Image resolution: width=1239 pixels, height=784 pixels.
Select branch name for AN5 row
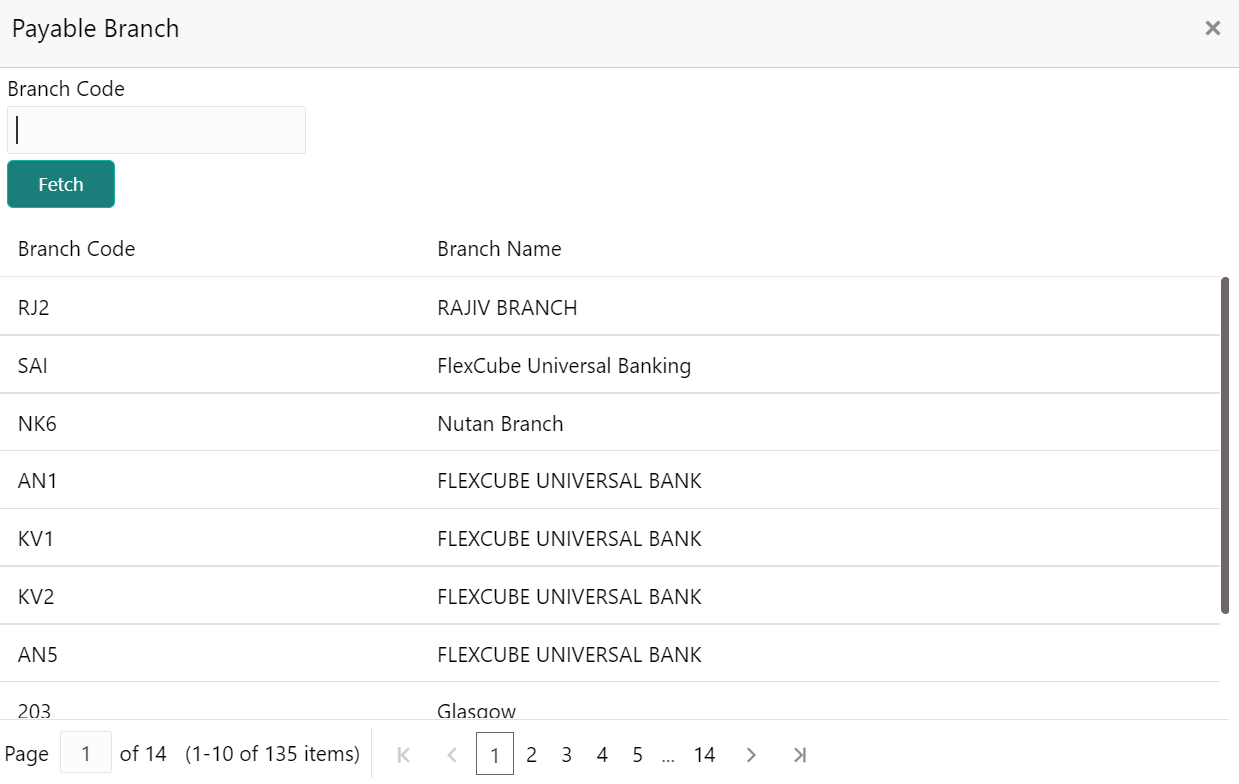click(x=569, y=655)
